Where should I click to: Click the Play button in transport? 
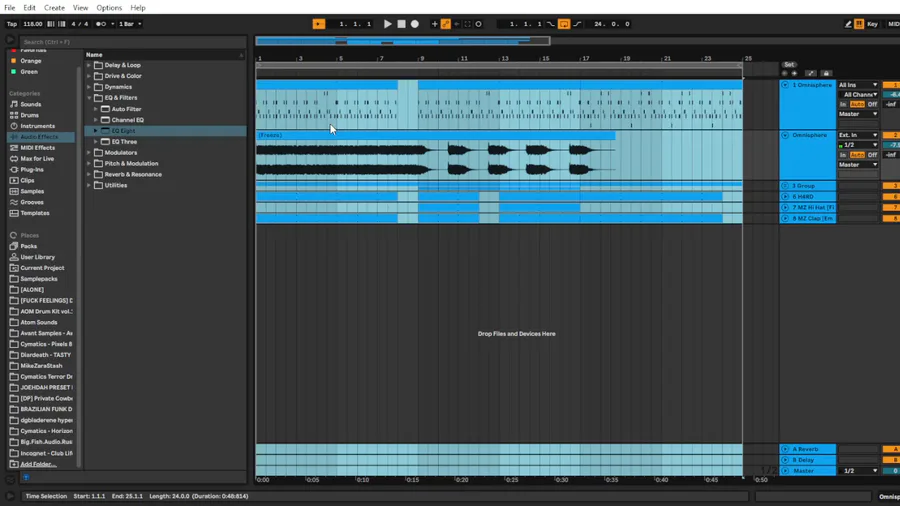pyautogui.click(x=387, y=24)
